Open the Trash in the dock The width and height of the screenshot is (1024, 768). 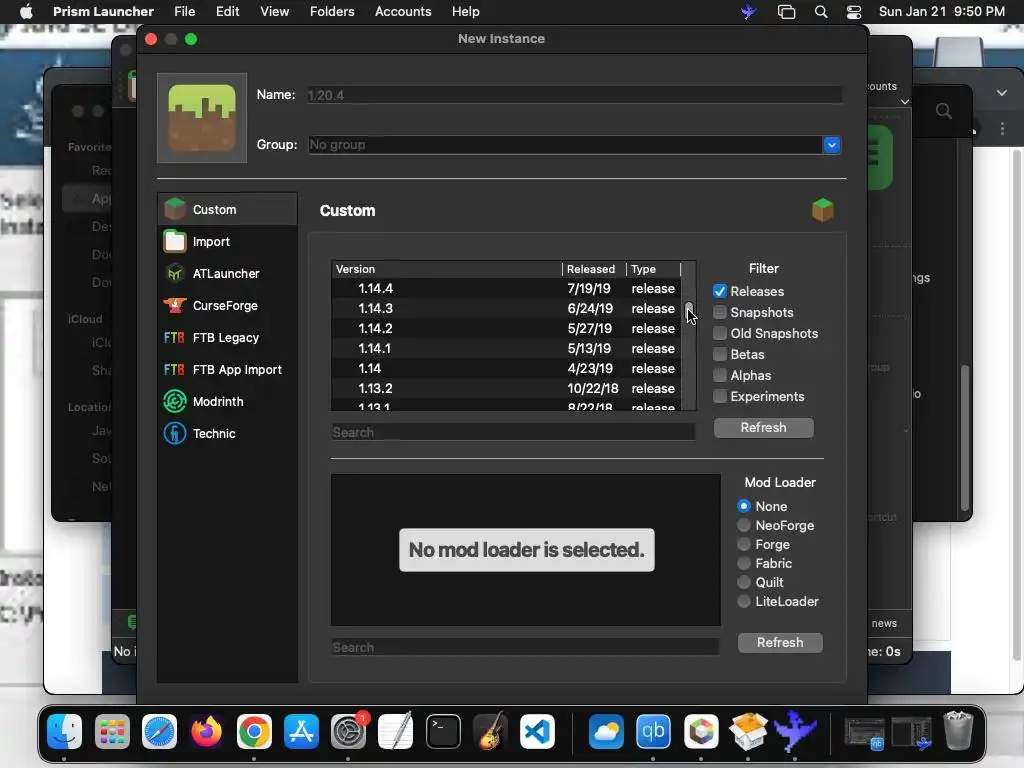click(x=958, y=731)
